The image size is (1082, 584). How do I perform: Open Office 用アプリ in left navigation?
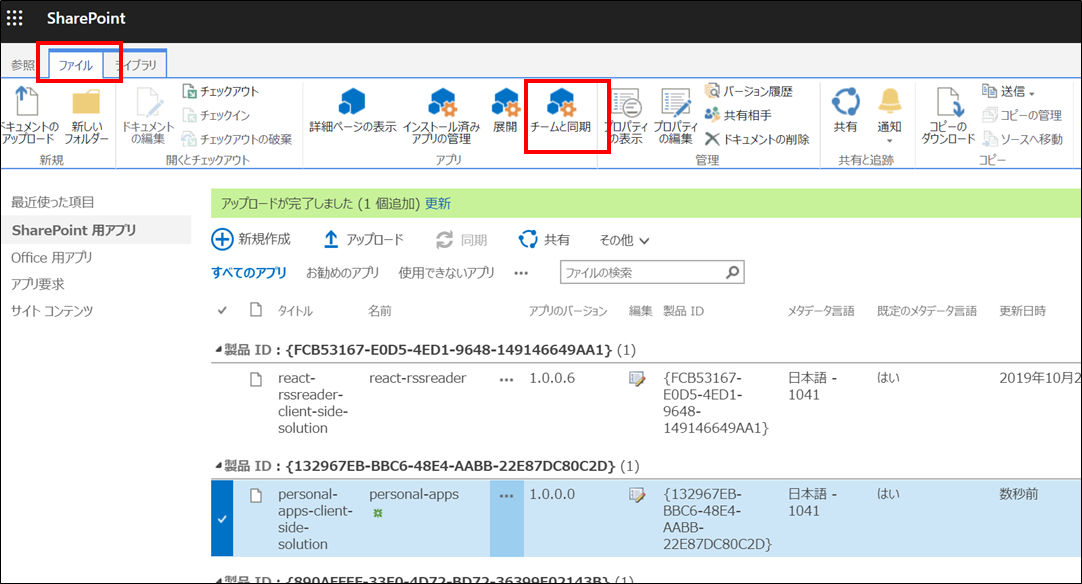[x=52, y=257]
